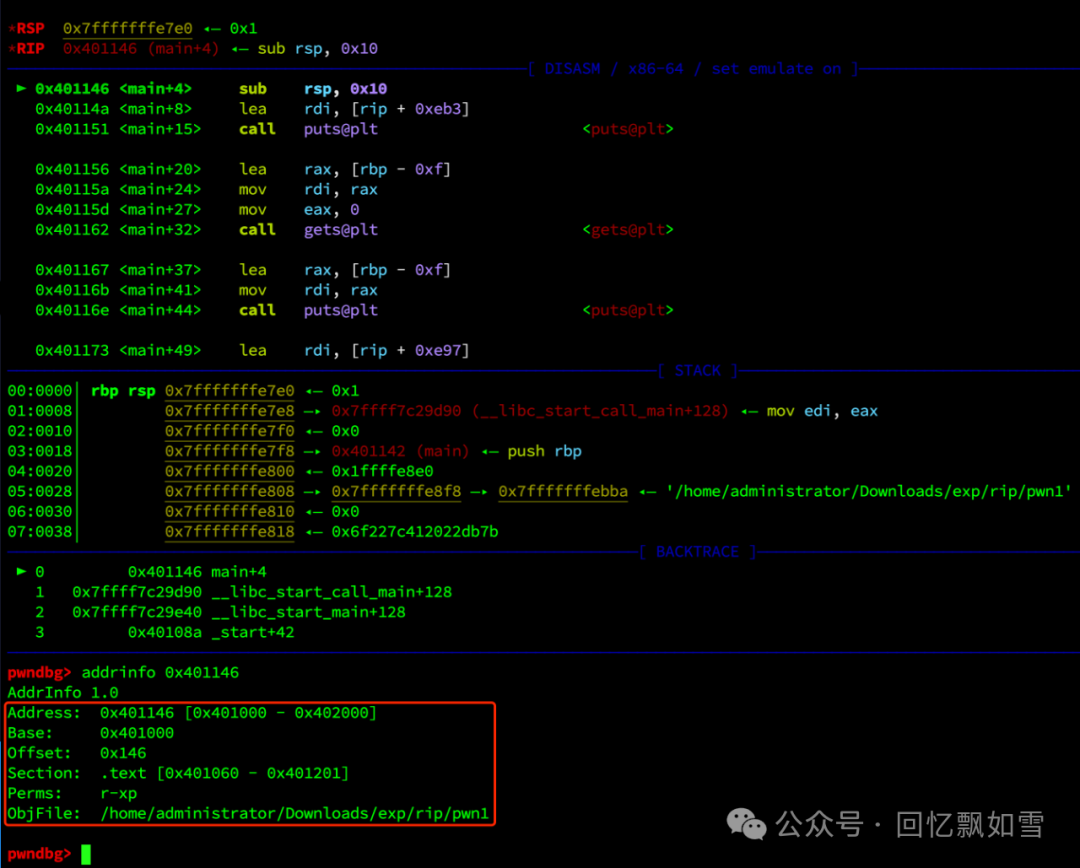
Task: Click address 0x401151 in disassembly
Action: pos(72,129)
